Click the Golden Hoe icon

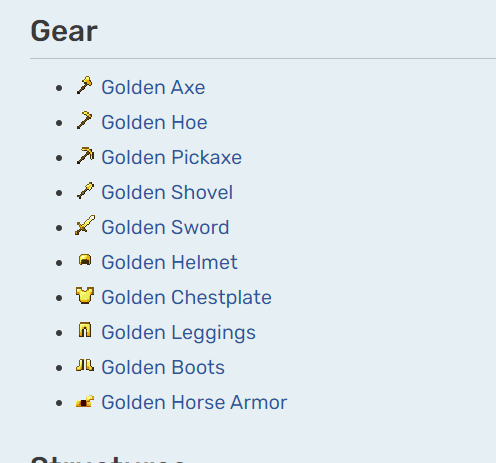85,120
